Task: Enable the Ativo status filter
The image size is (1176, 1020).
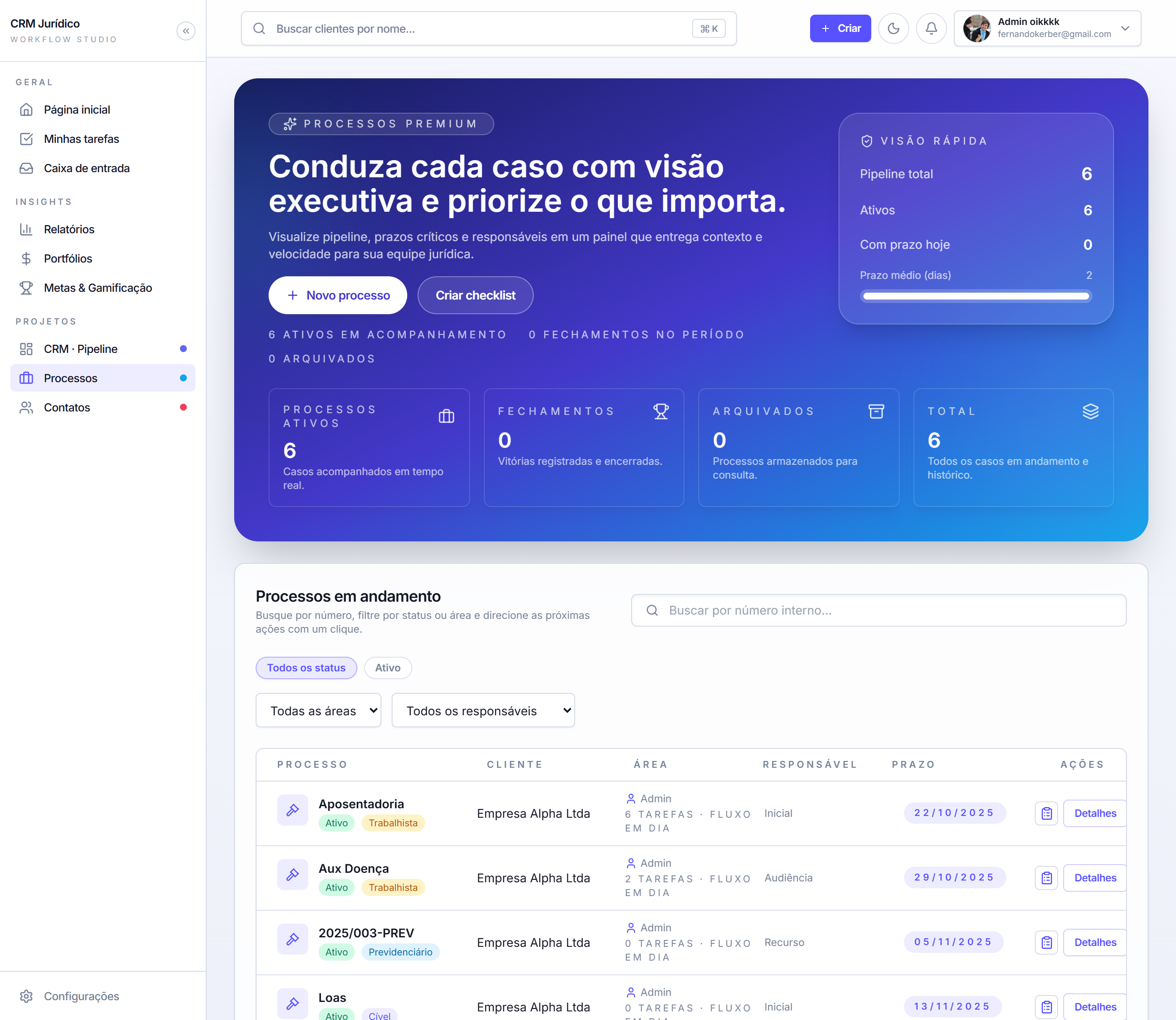Action: click(388, 668)
